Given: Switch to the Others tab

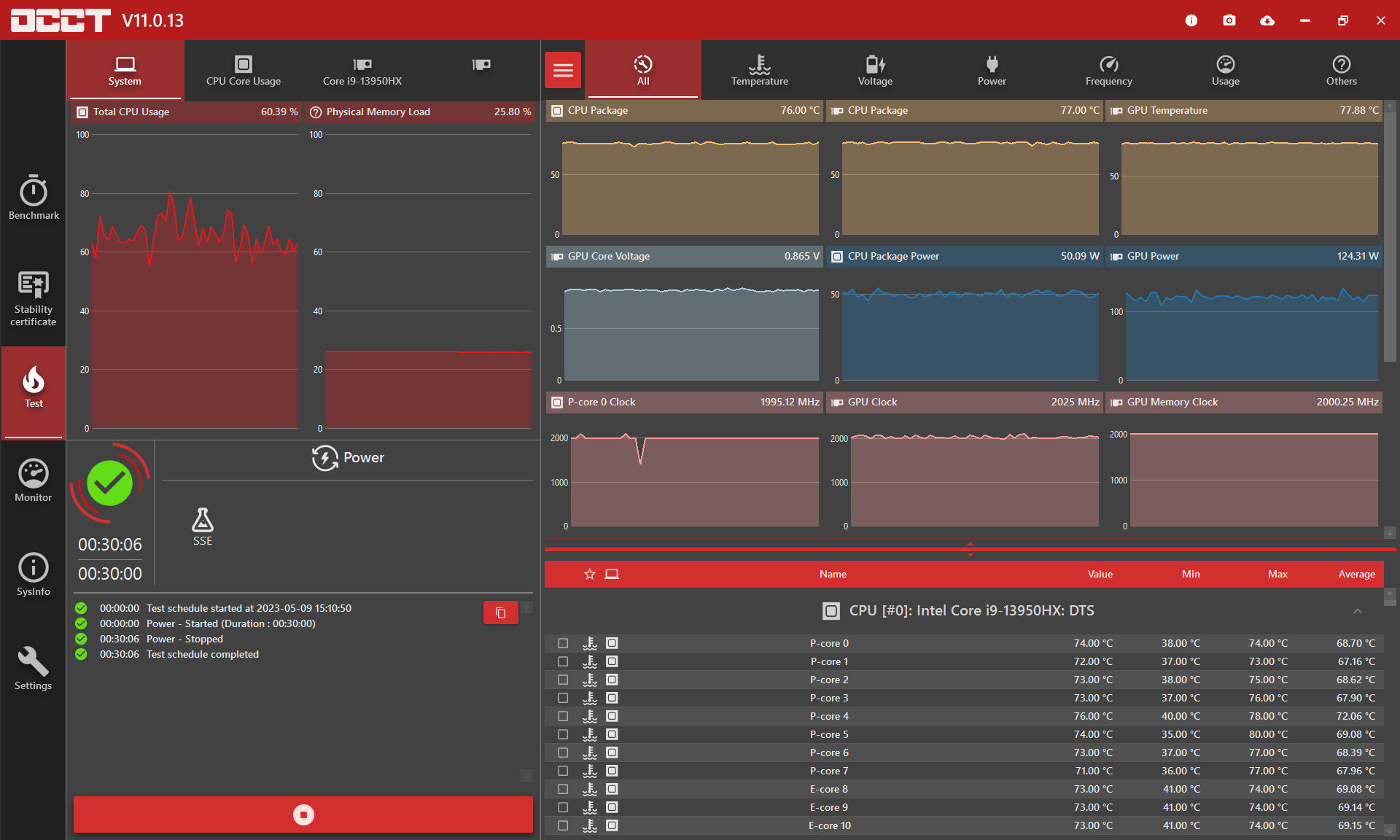Looking at the screenshot, I should (x=1342, y=70).
